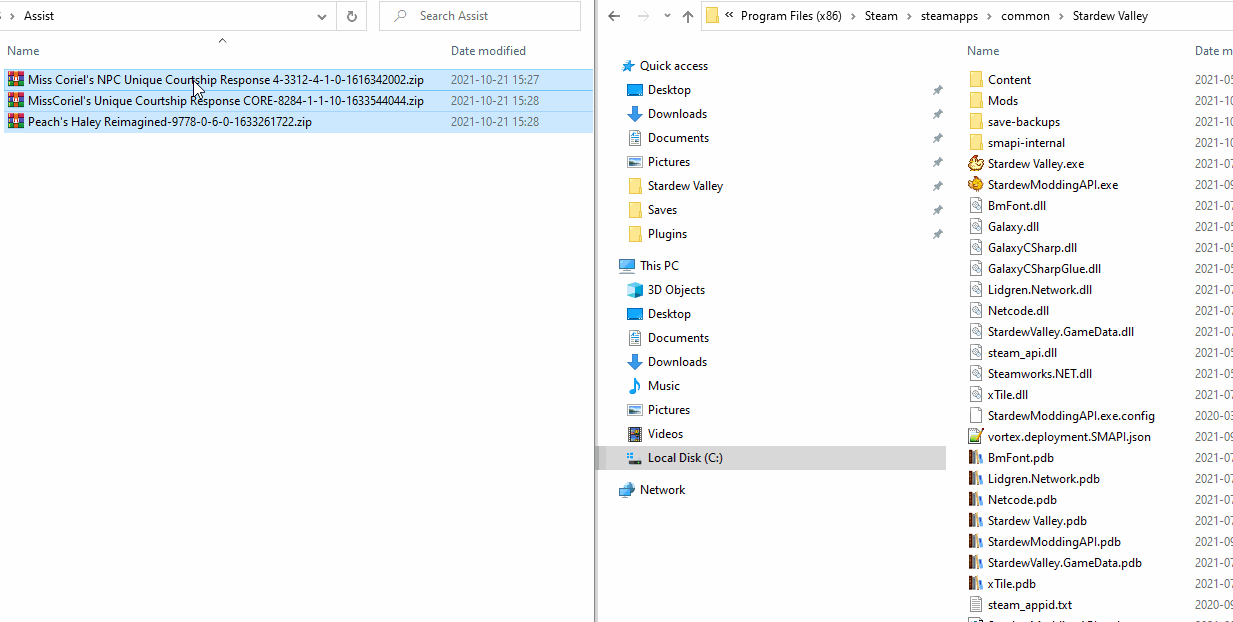The image size is (1233, 622).
Task: Open the Videos folder under This PC
Action: tap(665, 434)
